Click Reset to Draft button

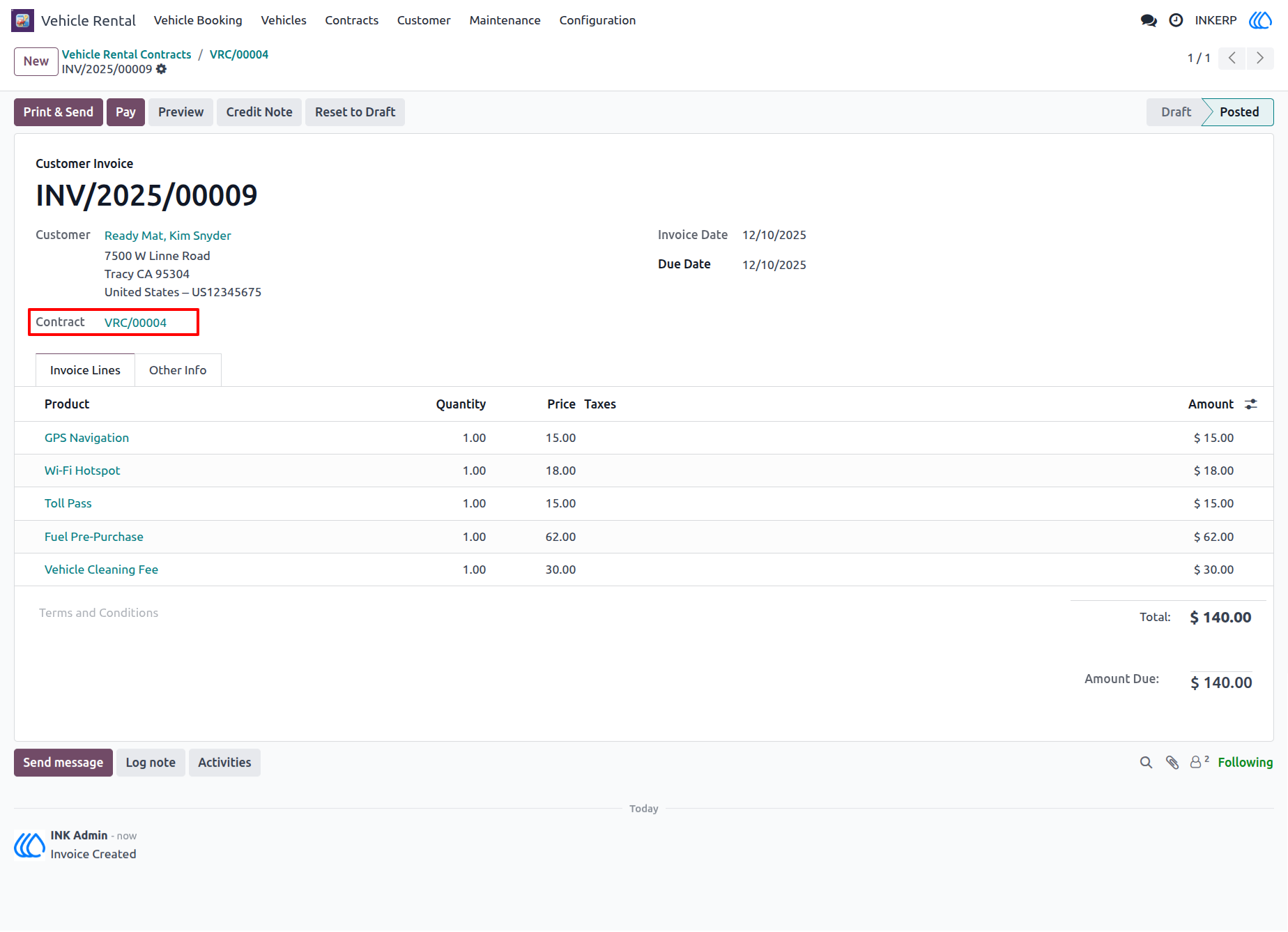pos(355,112)
